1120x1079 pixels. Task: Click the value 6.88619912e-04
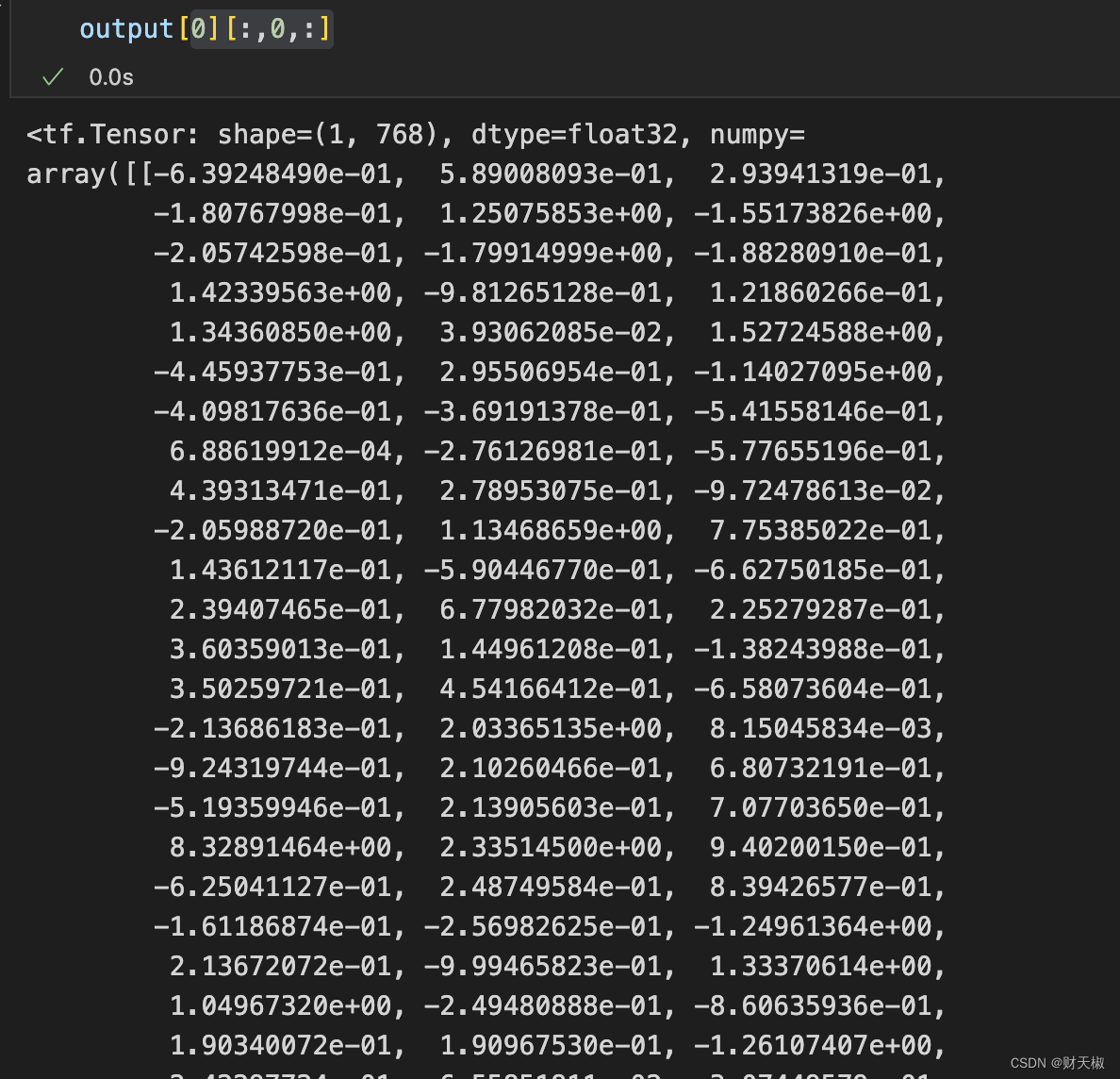click(280, 452)
